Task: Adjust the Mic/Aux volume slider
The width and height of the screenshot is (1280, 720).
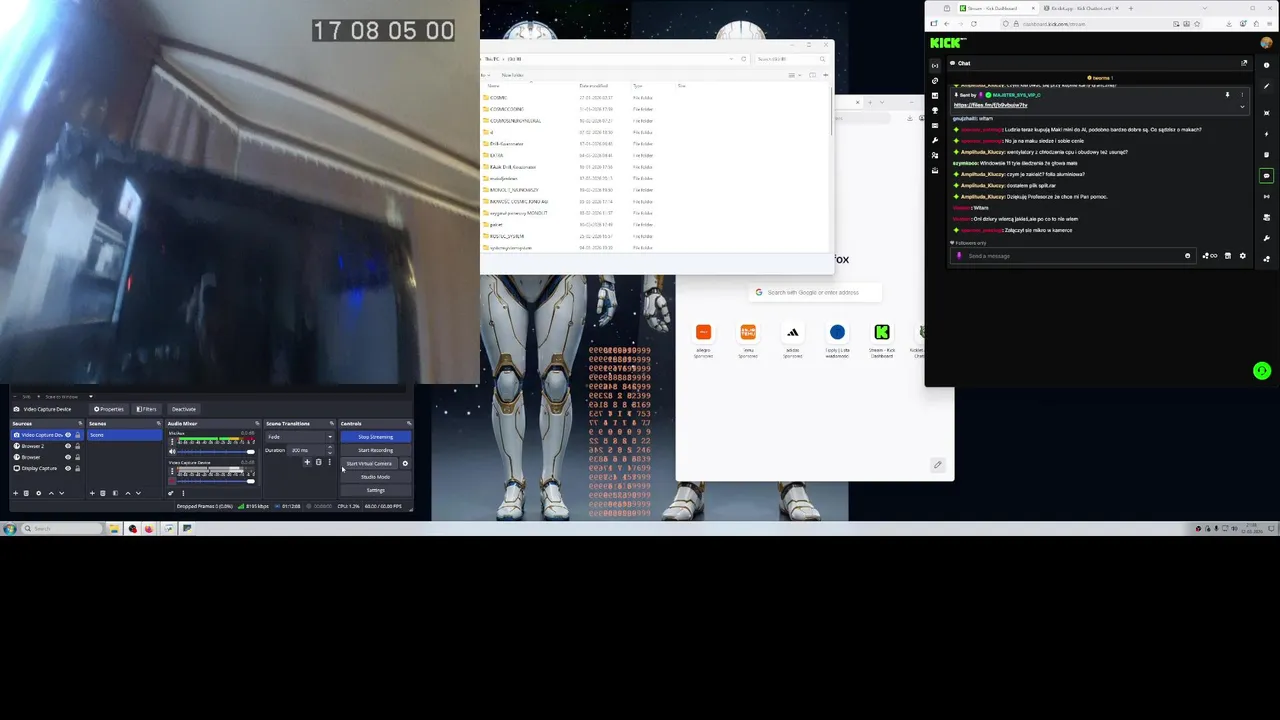Action: point(216,451)
